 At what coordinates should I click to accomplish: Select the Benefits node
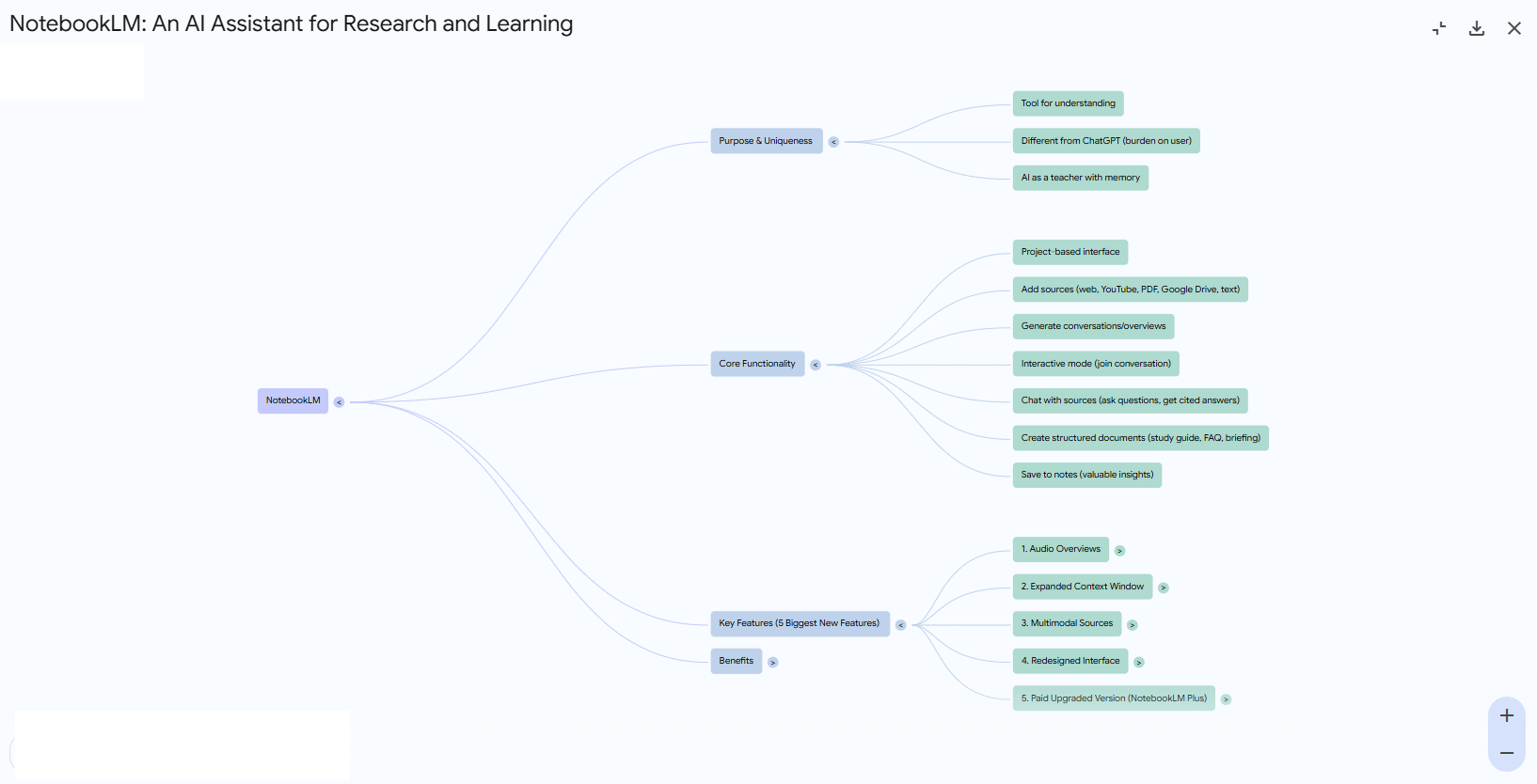coord(737,661)
